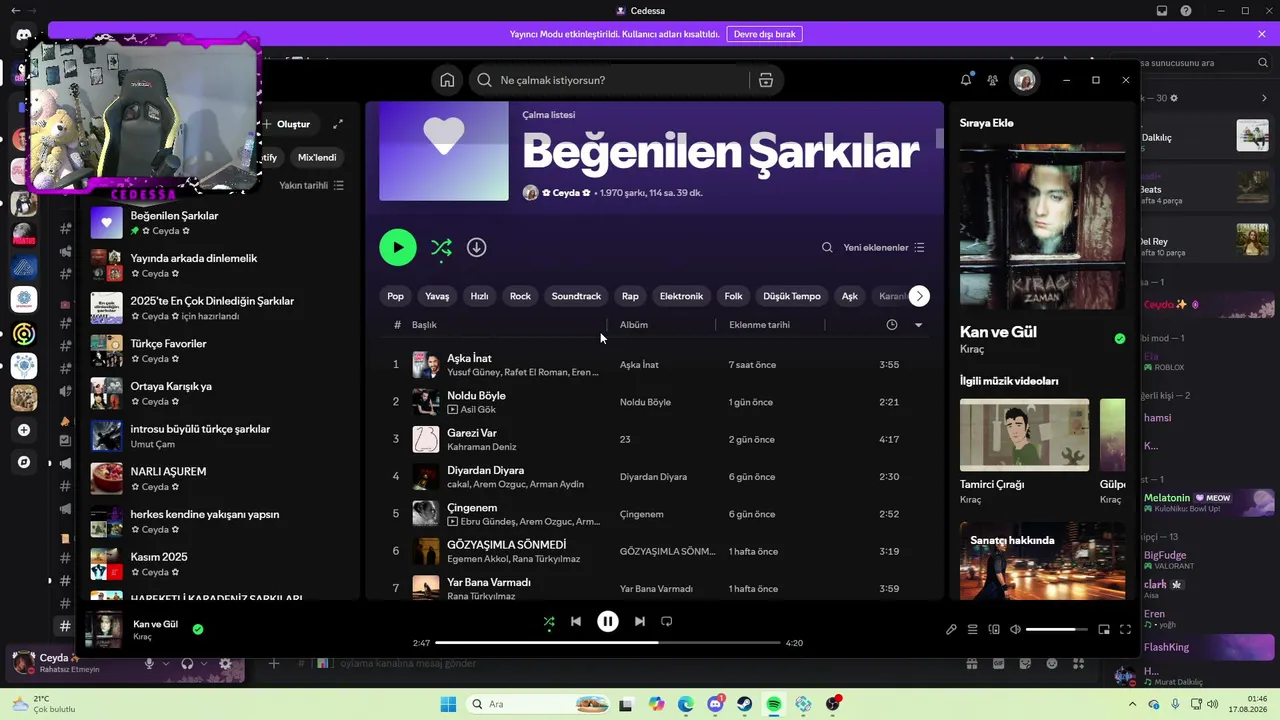Pause the current song Kan ve Gül
Viewport: 1280px width, 720px height.
tap(608, 621)
